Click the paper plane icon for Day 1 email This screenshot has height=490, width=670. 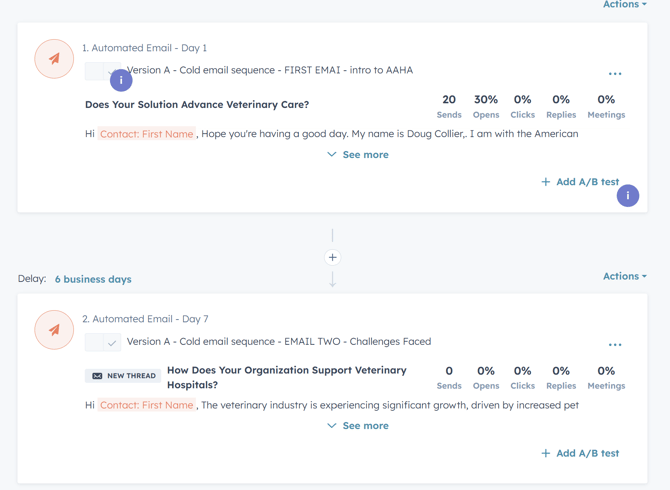tap(54, 59)
